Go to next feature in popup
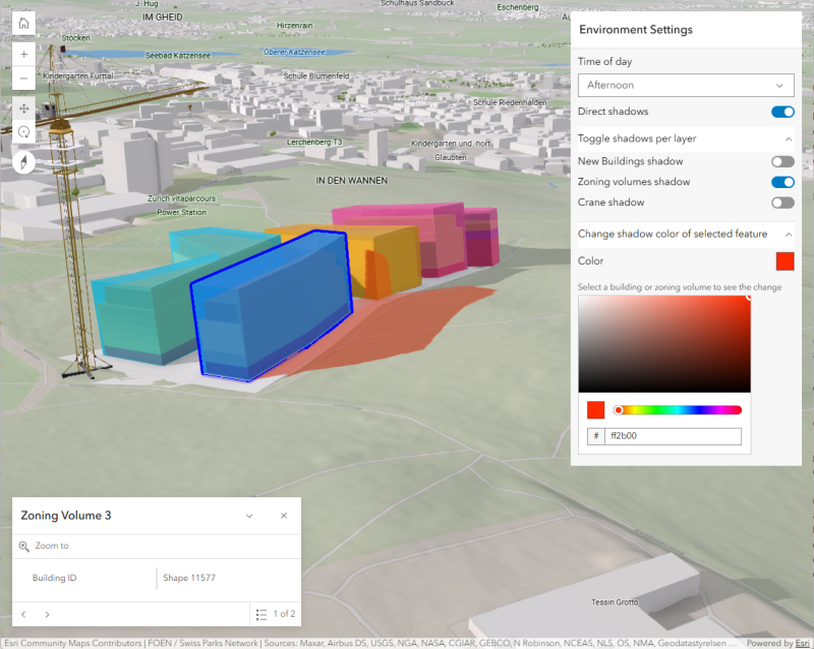 click(x=47, y=614)
